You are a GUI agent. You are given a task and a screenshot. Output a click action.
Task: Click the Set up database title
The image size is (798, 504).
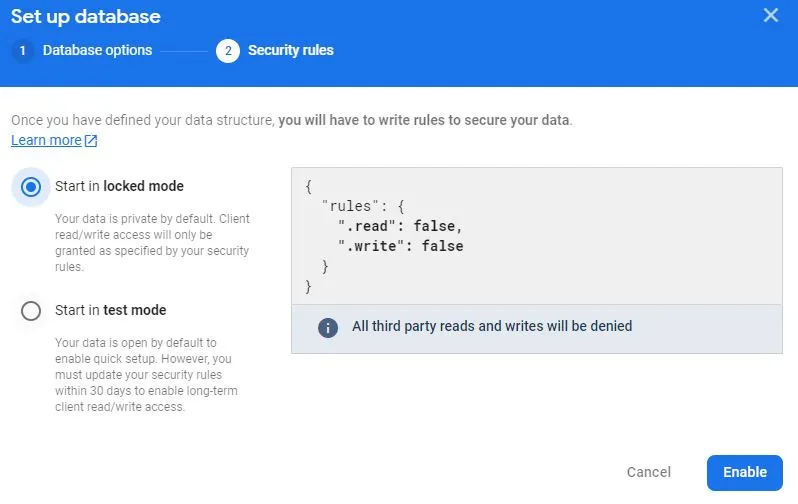86,17
